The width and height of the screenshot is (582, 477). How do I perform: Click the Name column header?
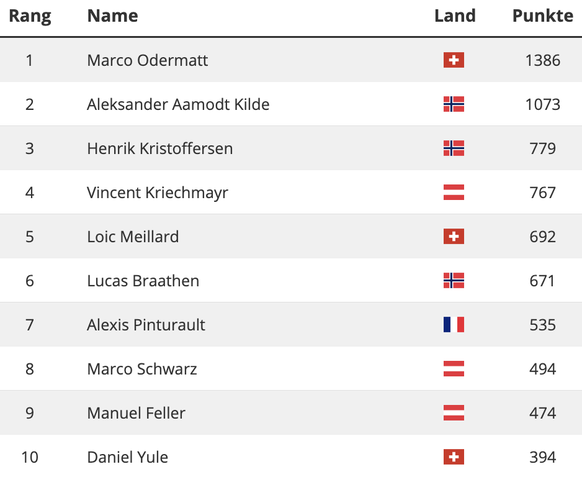click(112, 16)
